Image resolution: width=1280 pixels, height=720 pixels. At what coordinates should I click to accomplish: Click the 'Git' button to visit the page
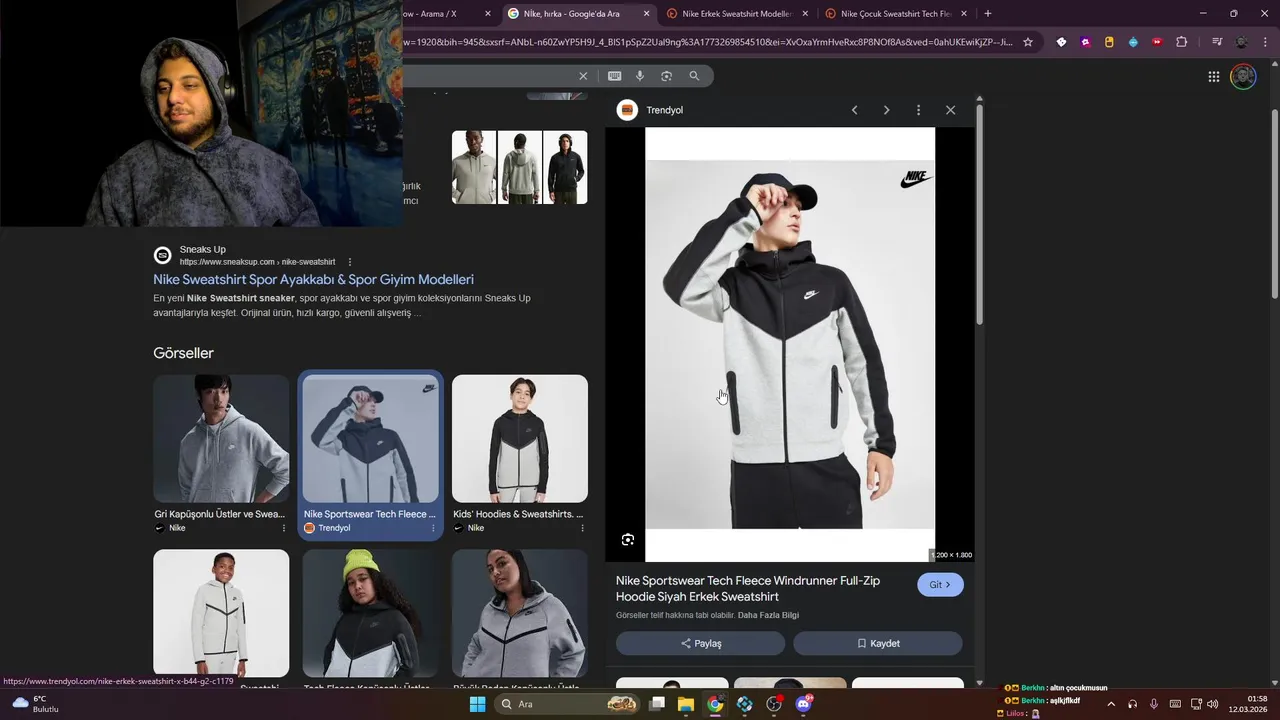pyautogui.click(x=940, y=585)
